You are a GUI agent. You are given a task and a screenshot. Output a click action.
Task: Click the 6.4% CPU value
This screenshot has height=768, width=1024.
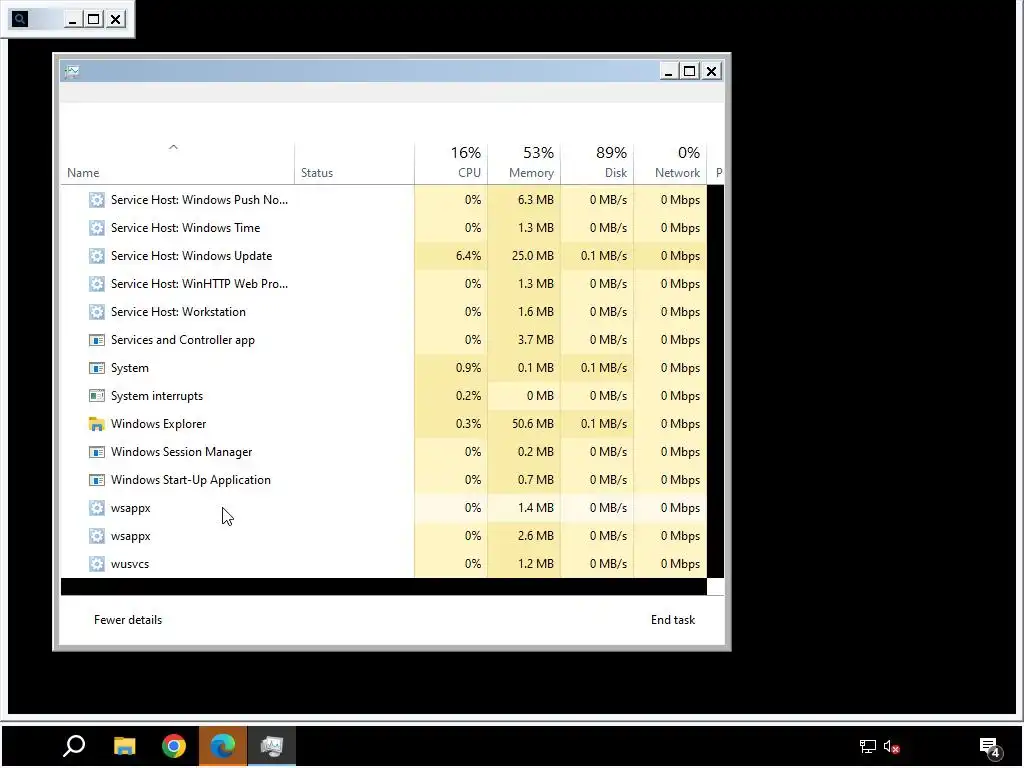(x=468, y=256)
